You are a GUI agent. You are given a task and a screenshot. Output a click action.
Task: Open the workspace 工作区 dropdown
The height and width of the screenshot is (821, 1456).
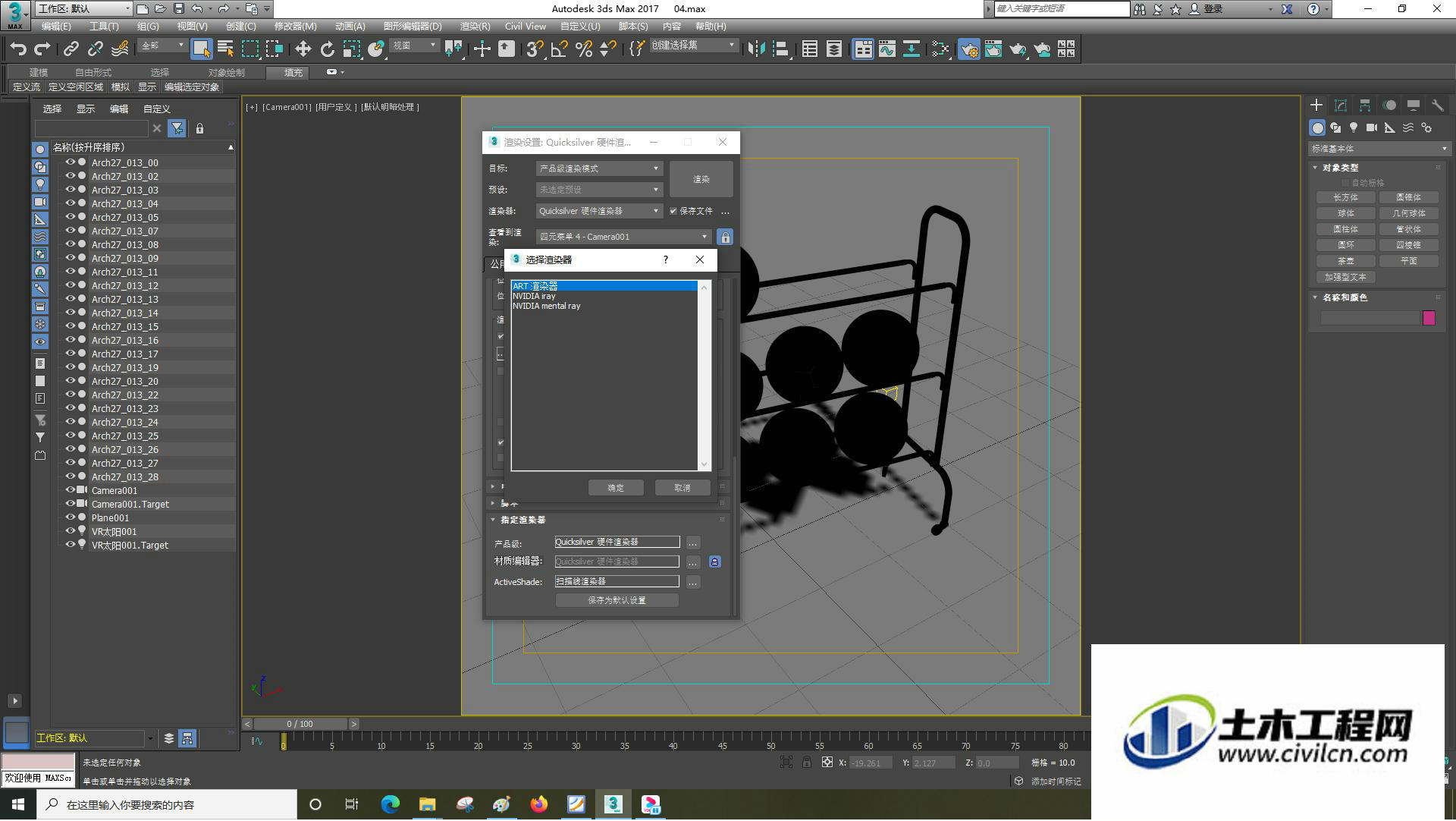[83, 9]
